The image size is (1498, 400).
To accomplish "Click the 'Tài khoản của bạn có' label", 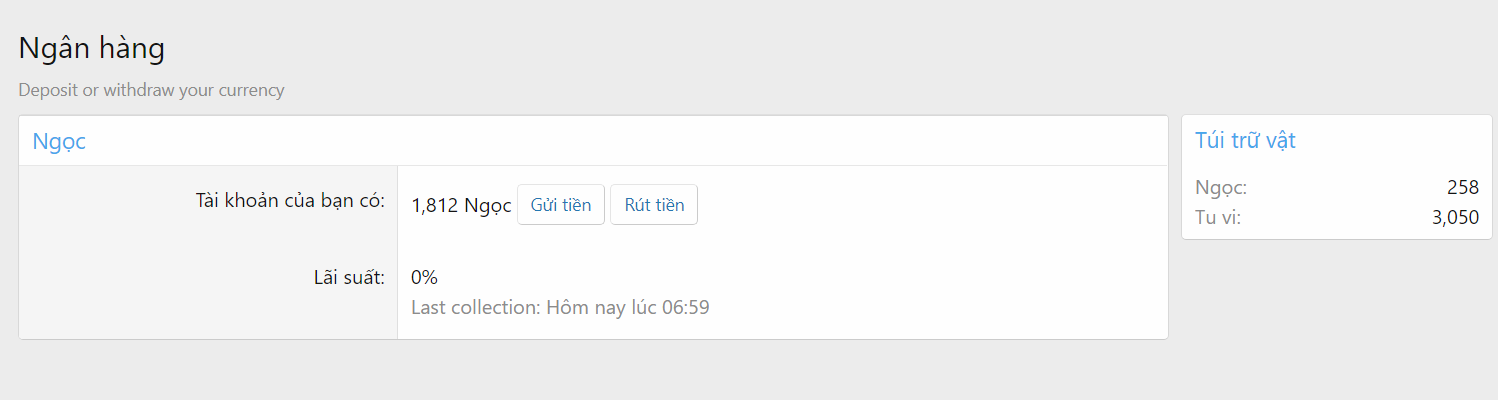I will 290,200.
